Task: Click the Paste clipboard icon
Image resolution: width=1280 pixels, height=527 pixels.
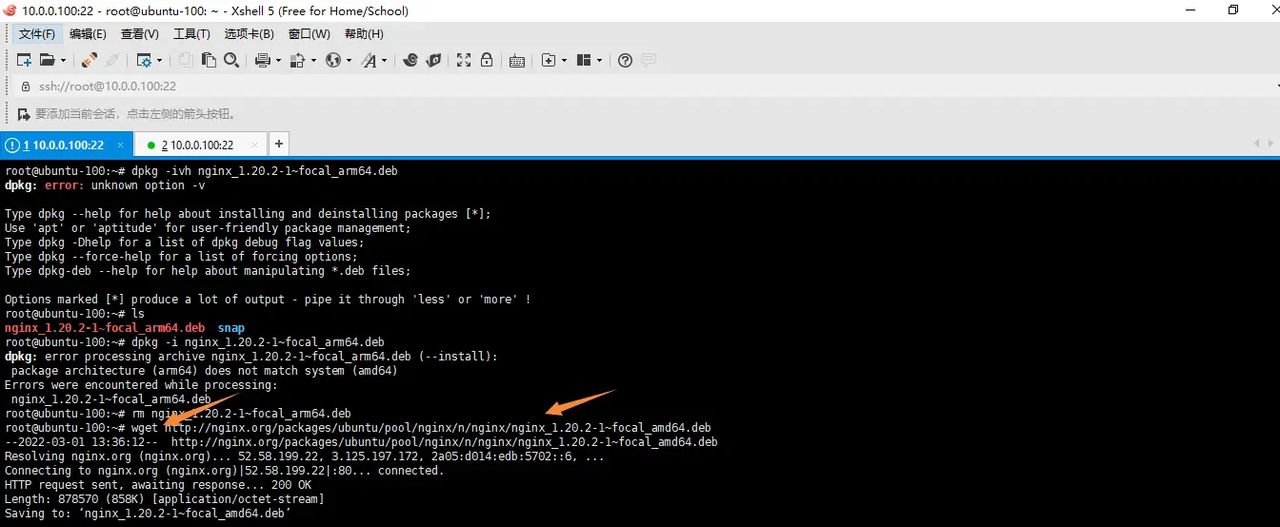Action: click(x=208, y=60)
